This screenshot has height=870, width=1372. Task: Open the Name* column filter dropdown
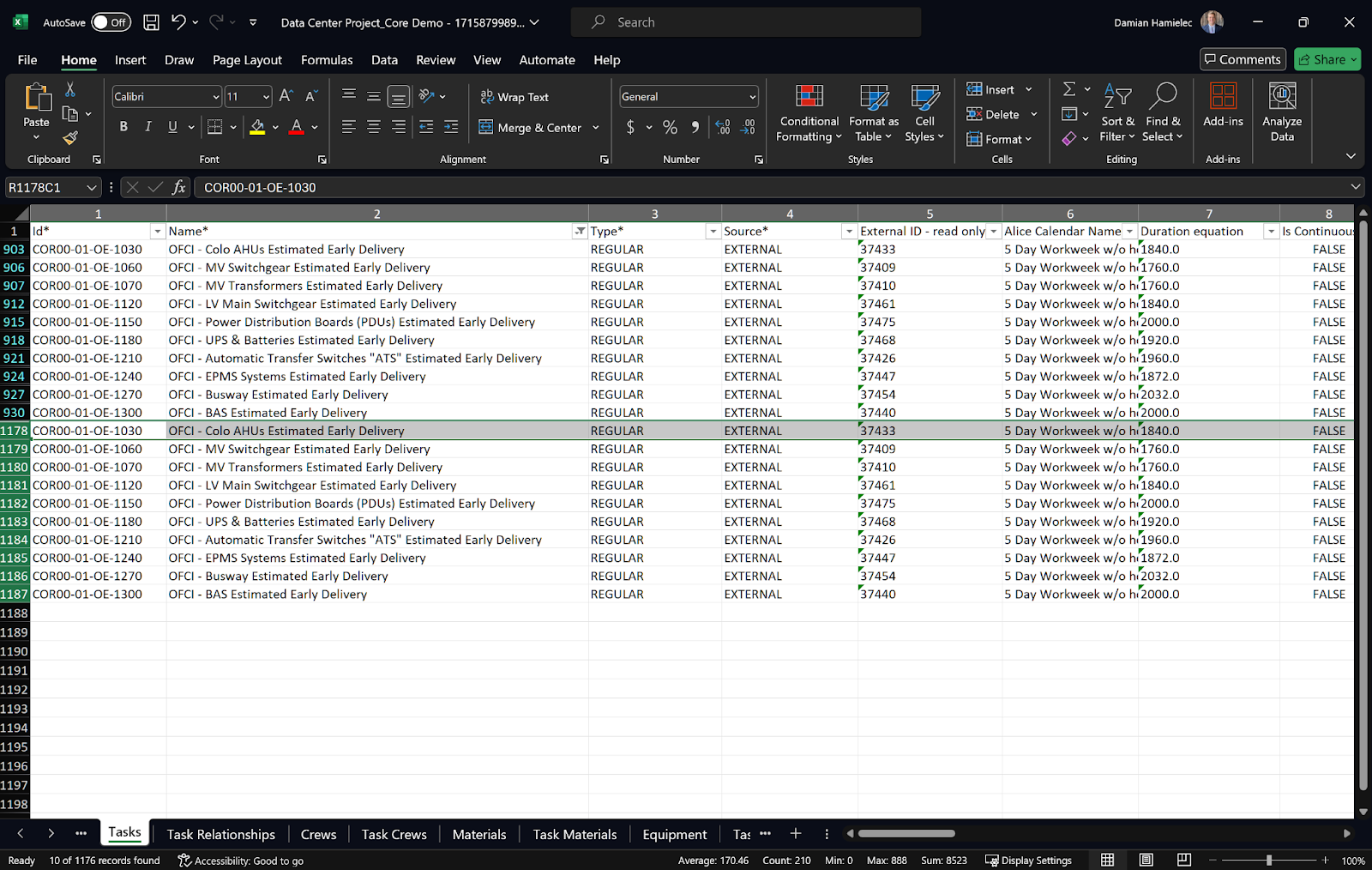coord(581,232)
